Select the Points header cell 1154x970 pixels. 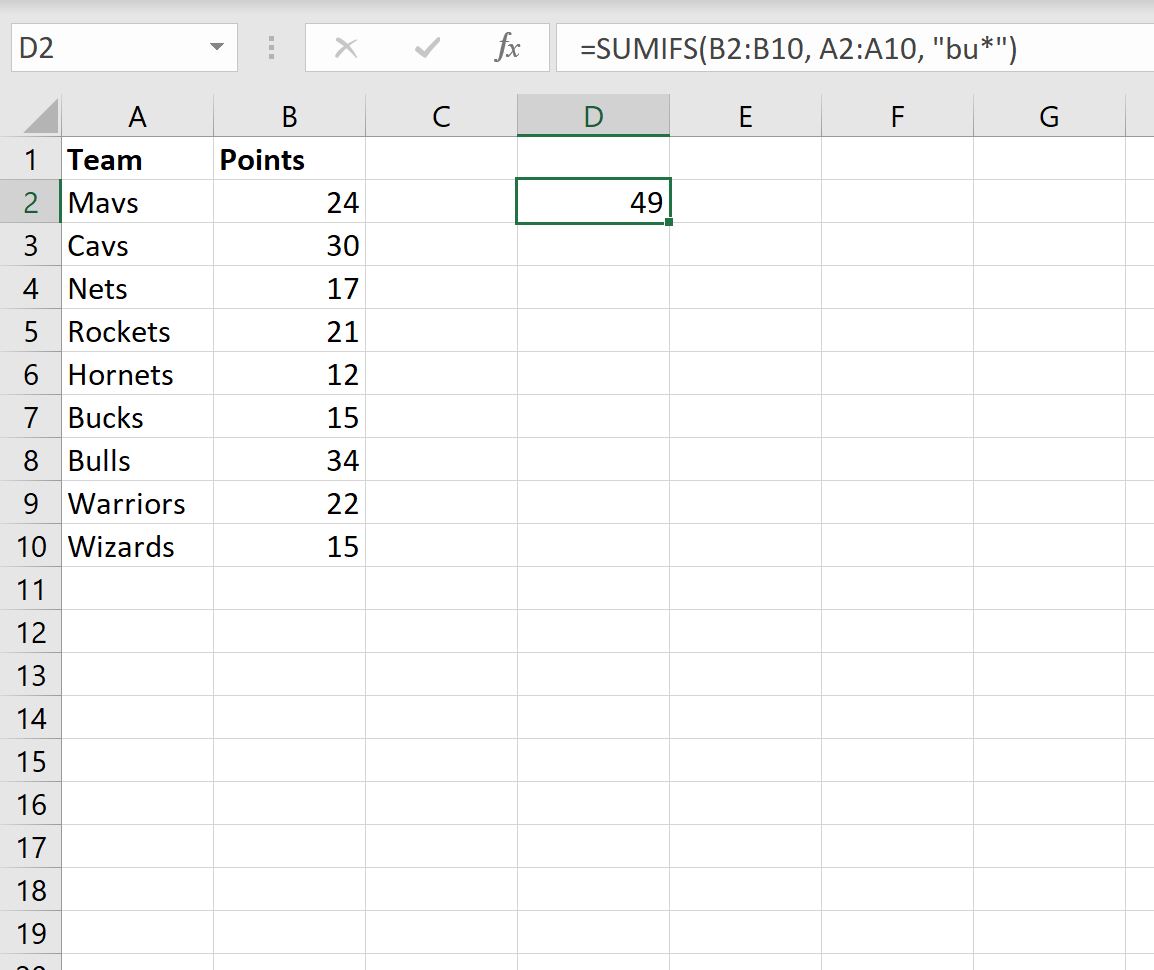pos(289,159)
